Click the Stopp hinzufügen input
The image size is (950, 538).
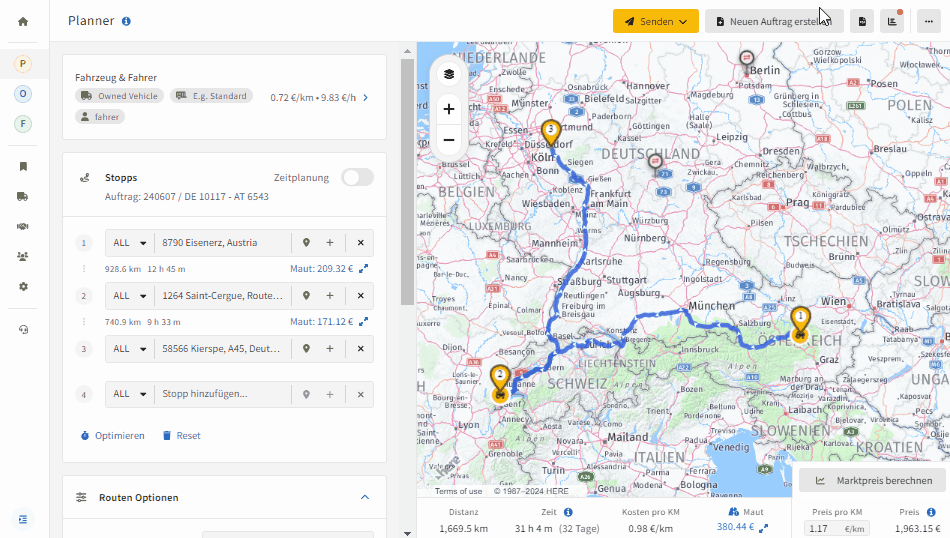click(x=222, y=394)
